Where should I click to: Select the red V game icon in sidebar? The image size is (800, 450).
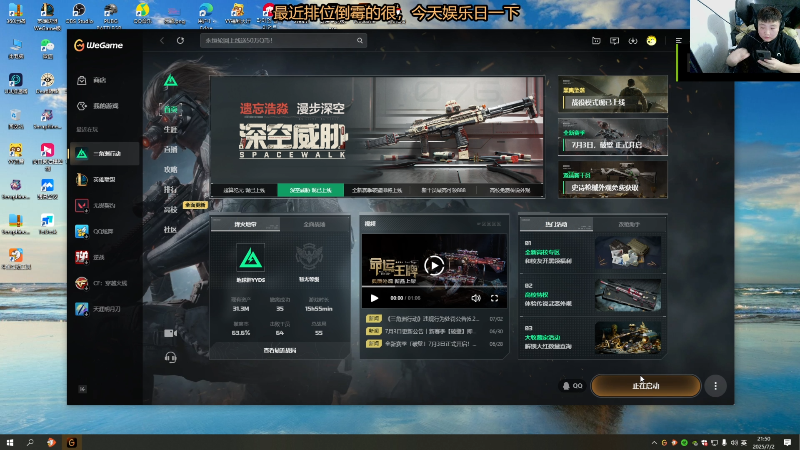click(x=82, y=205)
